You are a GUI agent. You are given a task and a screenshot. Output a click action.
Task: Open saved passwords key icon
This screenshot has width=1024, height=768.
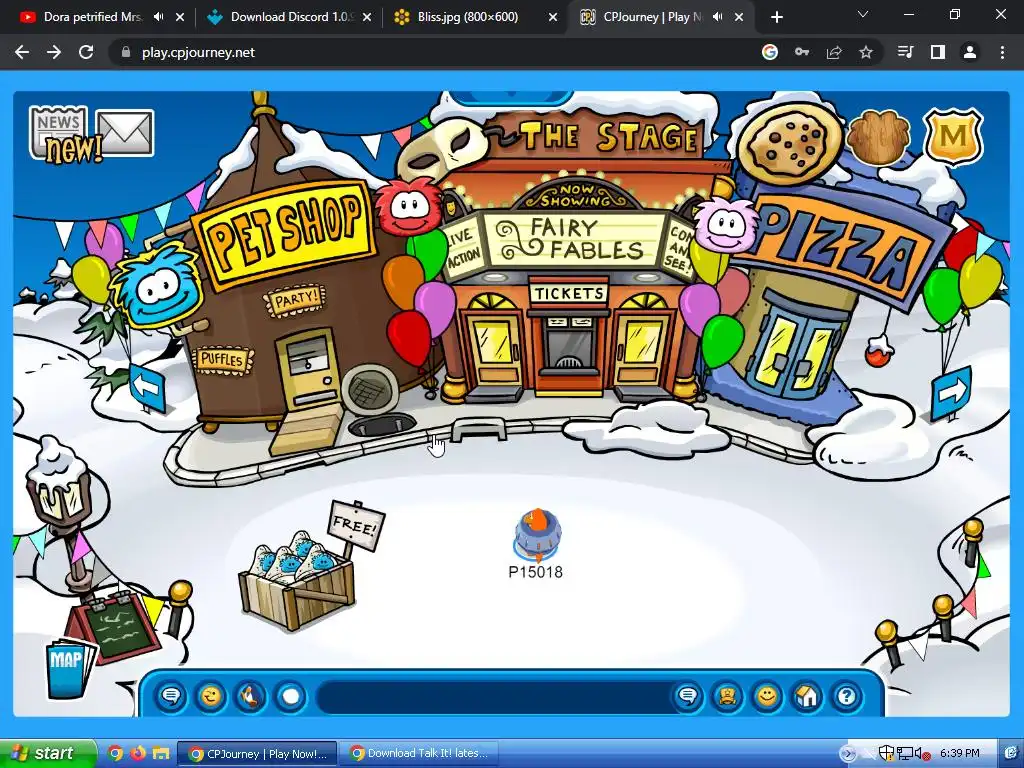point(802,52)
